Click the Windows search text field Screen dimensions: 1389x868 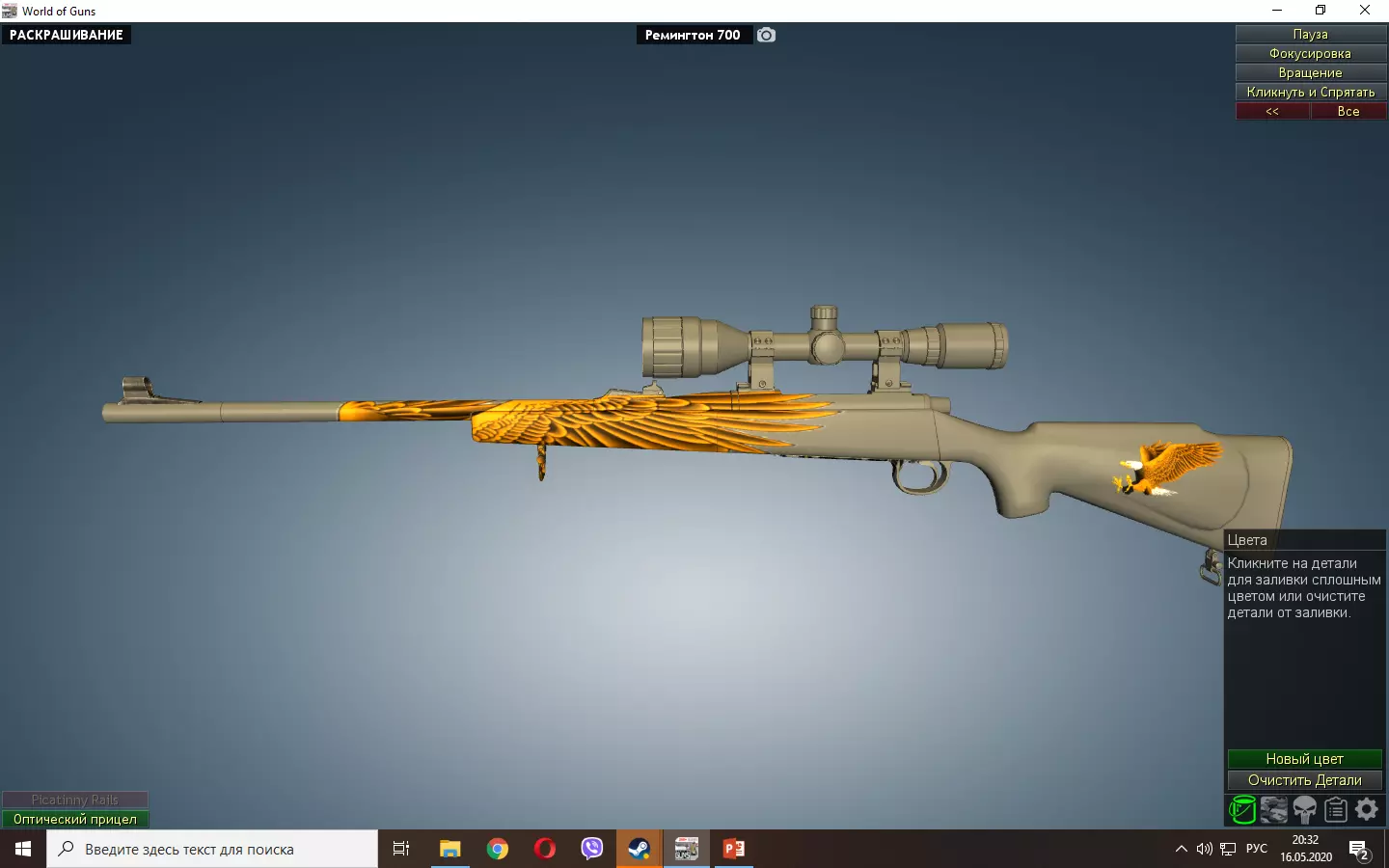212,849
